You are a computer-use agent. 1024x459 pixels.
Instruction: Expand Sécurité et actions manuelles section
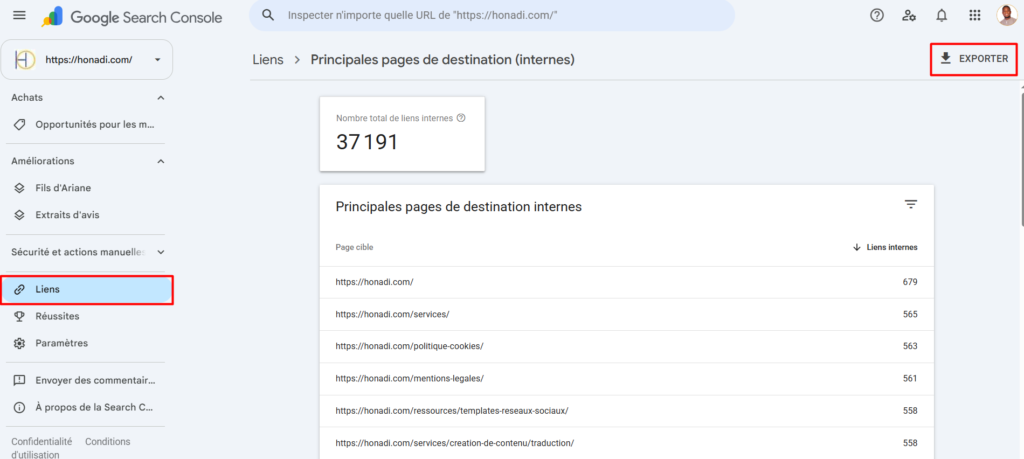(161, 252)
